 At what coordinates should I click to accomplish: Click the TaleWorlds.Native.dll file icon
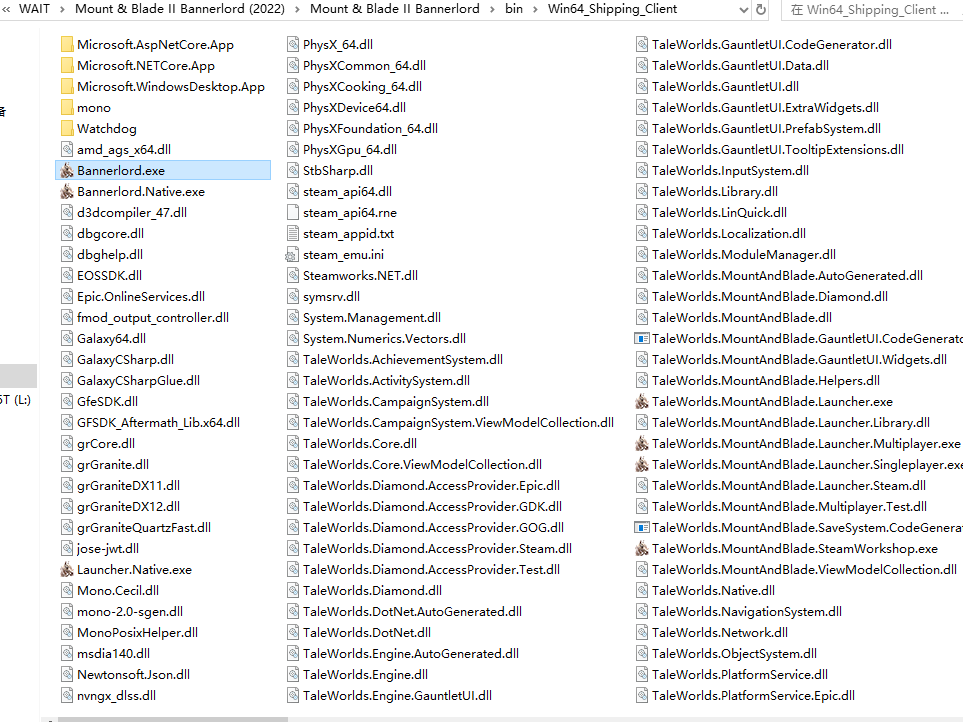[642, 591]
